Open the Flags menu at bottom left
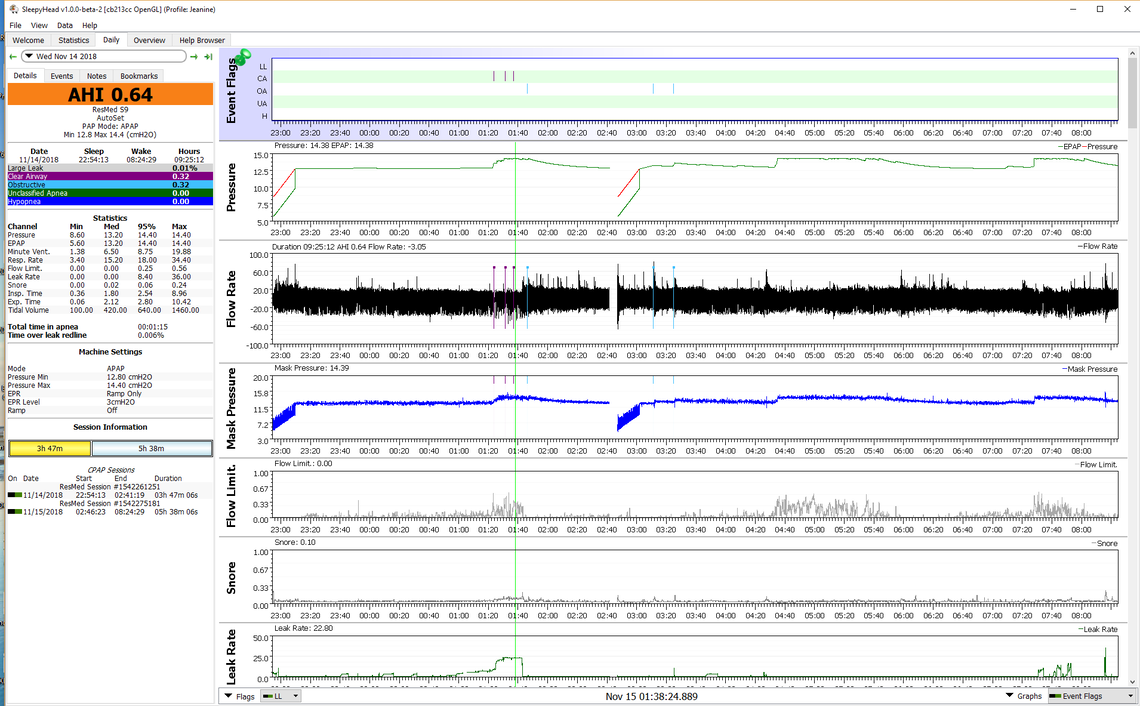1140x706 pixels. (x=239, y=697)
